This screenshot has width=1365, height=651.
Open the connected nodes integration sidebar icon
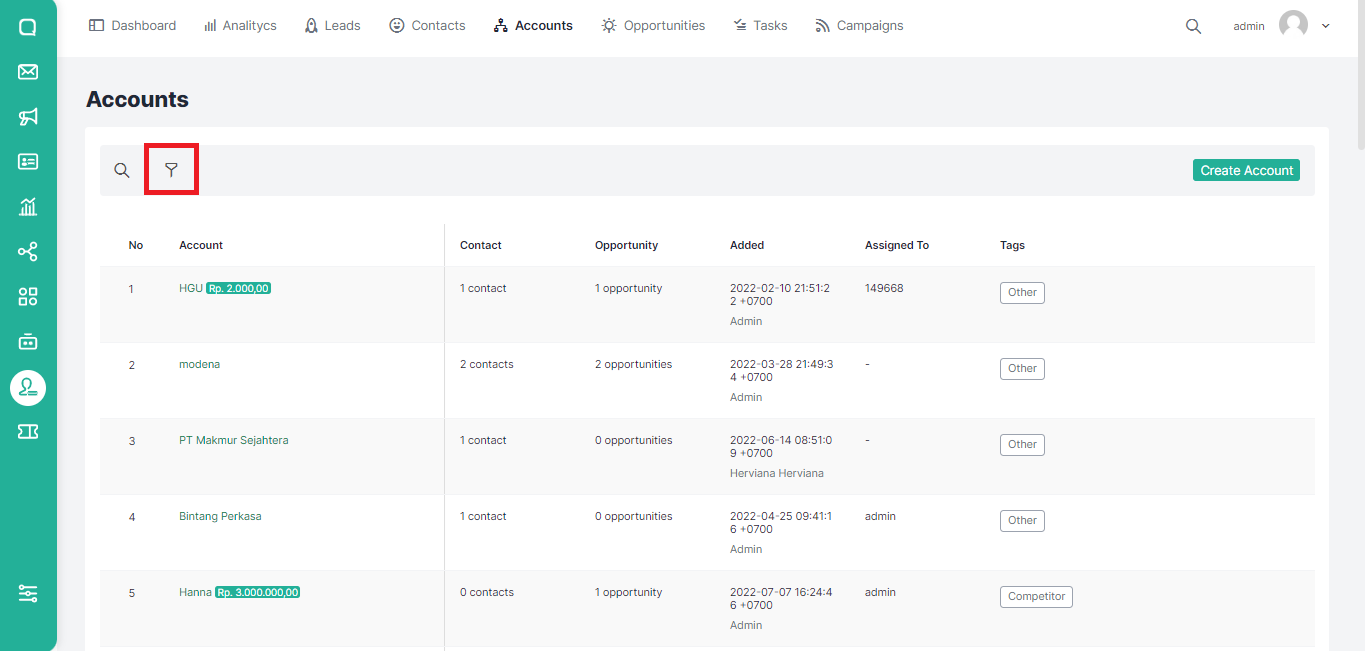(28, 251)
